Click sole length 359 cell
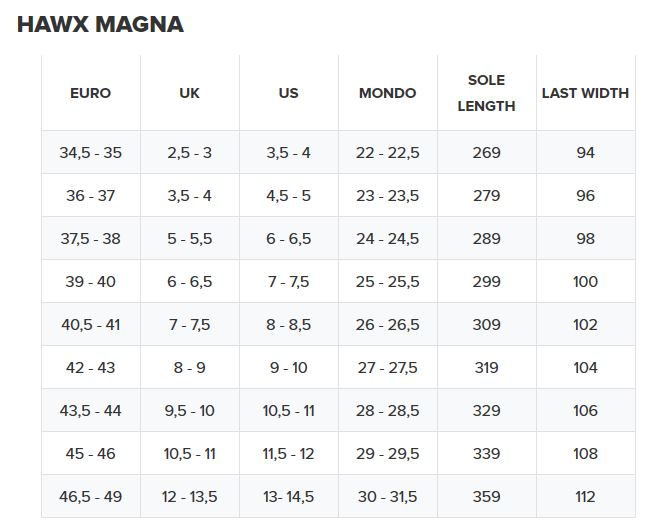The height and width of the screenshot is (529, 666). coord(486,497)
